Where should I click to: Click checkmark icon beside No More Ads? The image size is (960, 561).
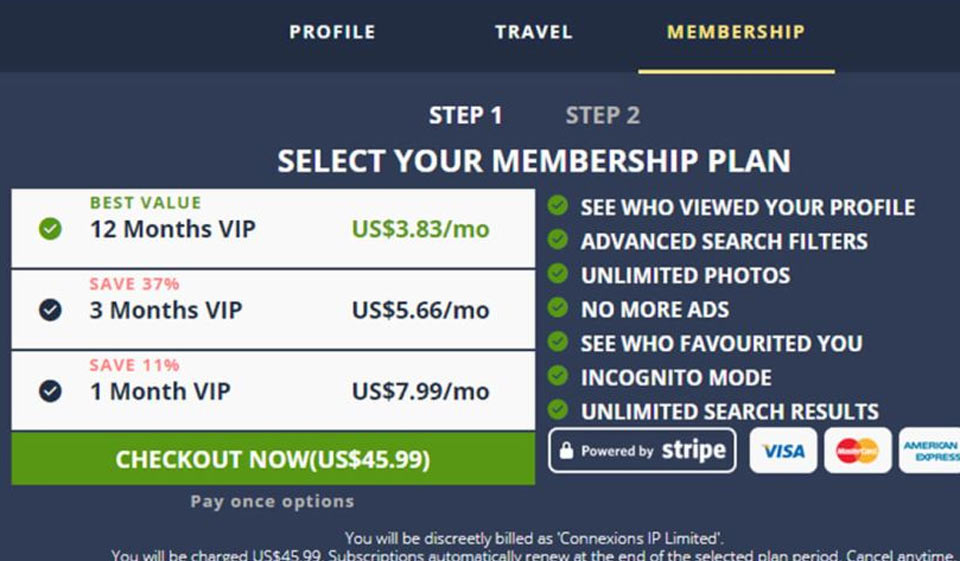click(x=559, y=308)
